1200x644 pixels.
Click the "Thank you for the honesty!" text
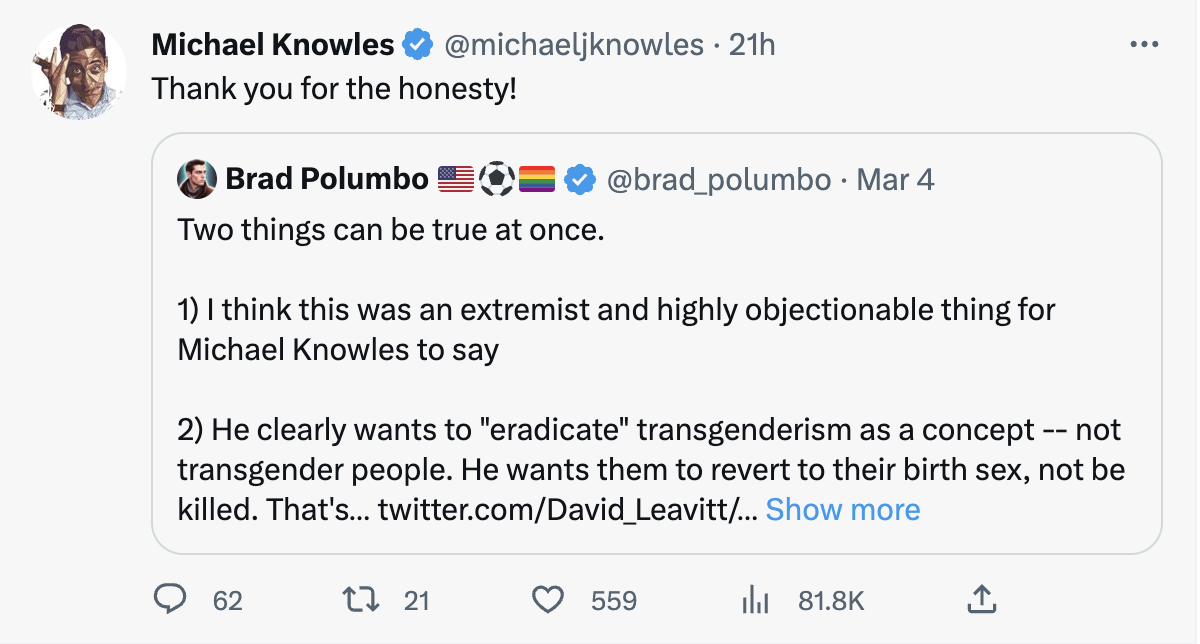coord(334,90)
